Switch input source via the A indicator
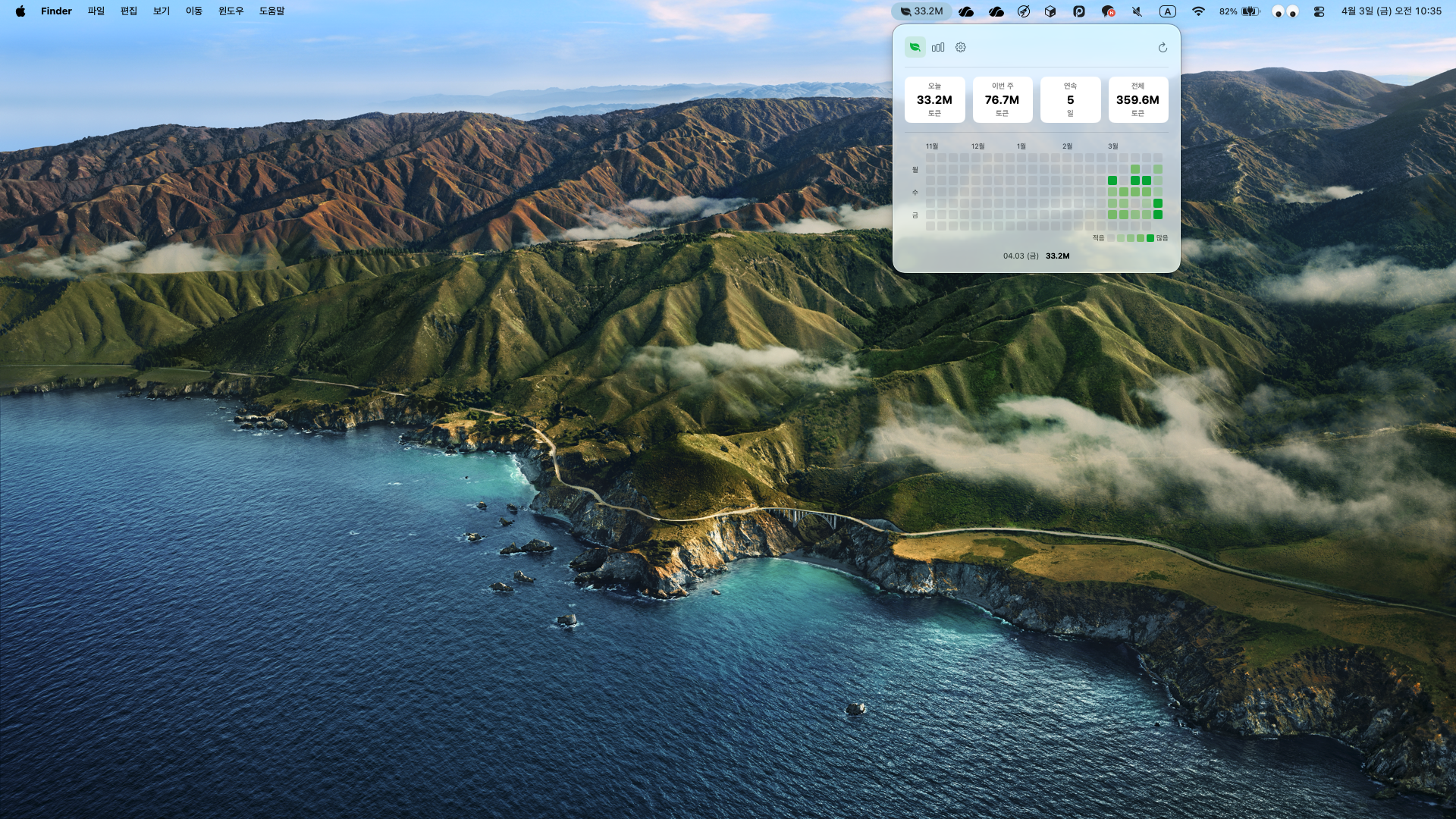1456x819 pixels. (x=1168, y=11)
